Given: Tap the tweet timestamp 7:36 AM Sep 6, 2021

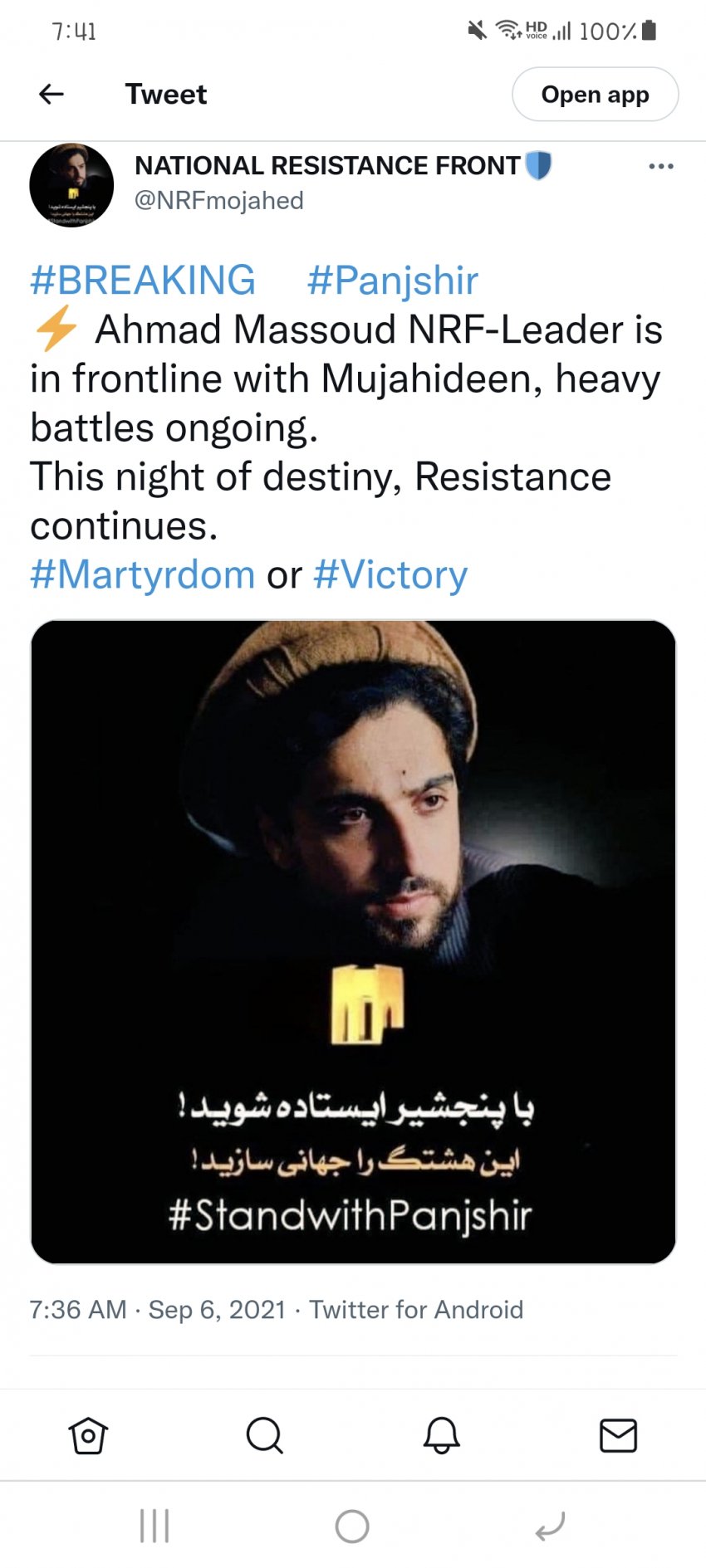Looking at the screenshot, I should pos(158,1310).
